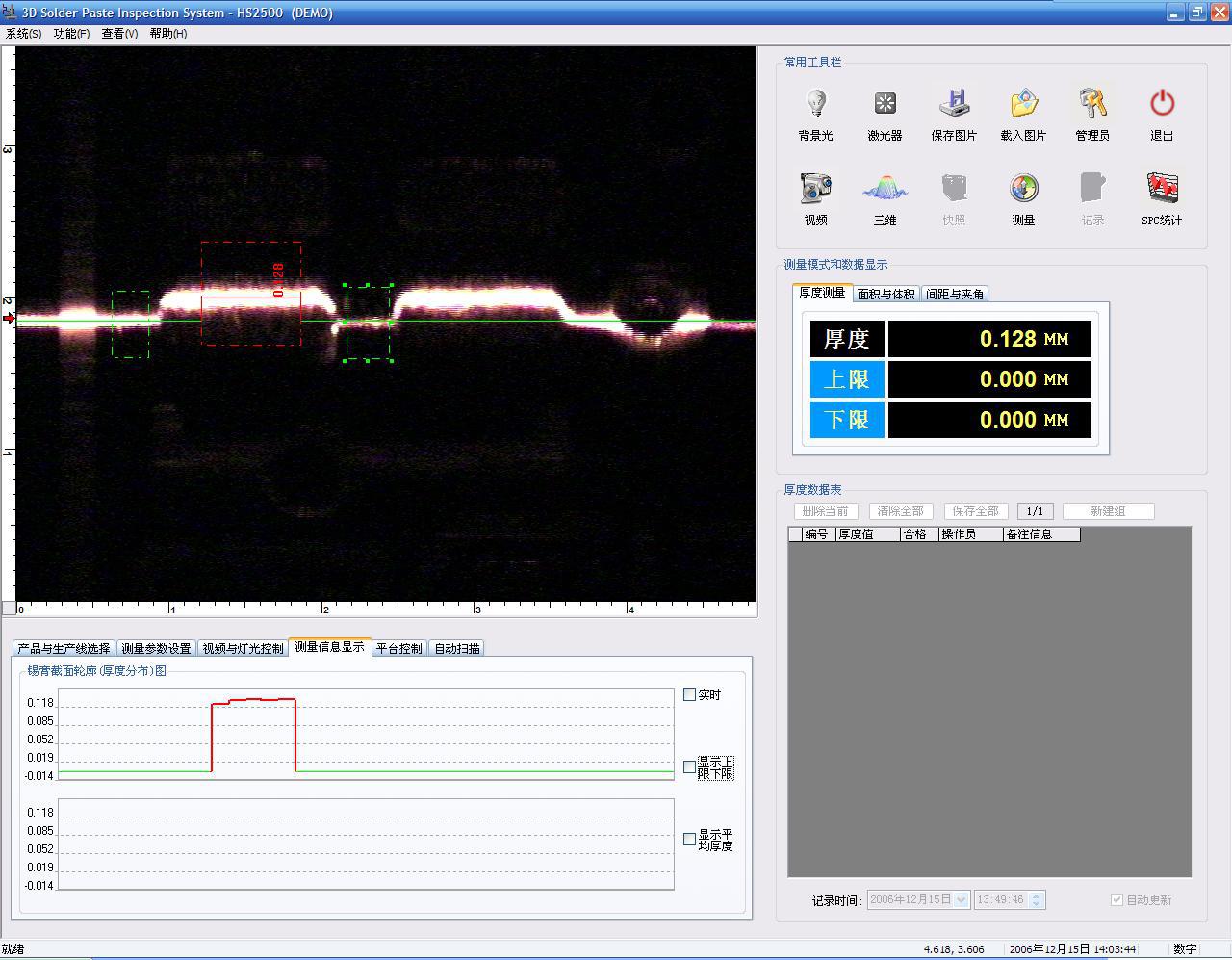Image resolution: width=1232 pixels, height=960 pixels.
Task: Expand the 记录时间 date dropdown arrow
Action: coord(961,900)
